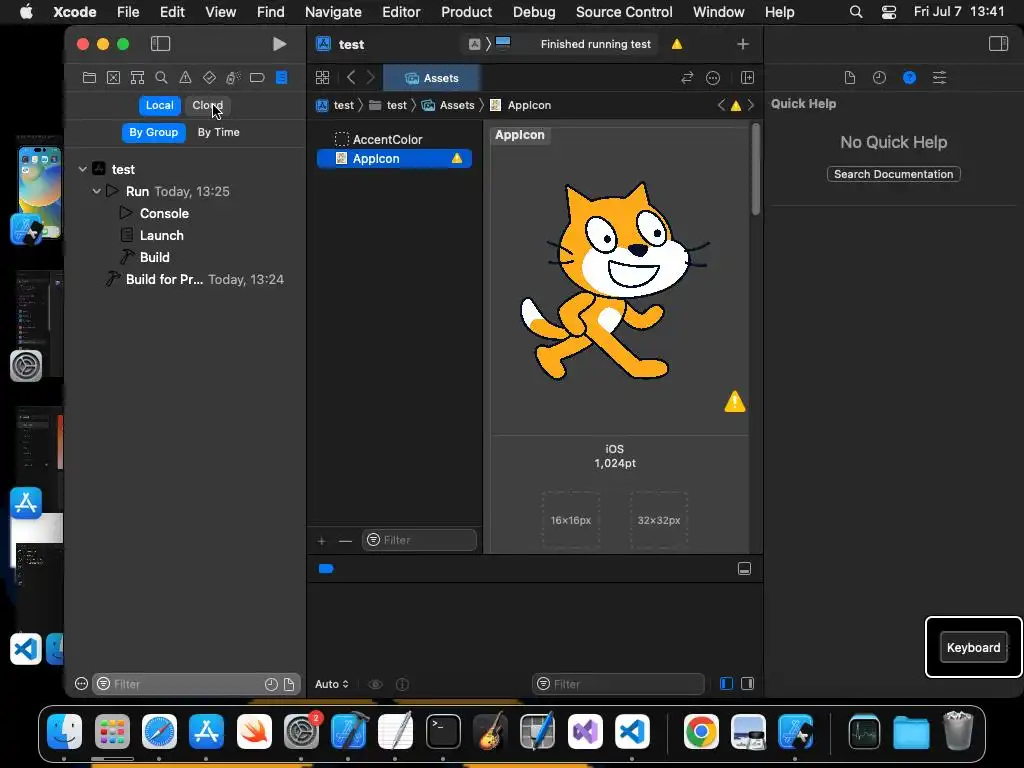The height and width of the screenshot is (768, 1024).
Task: Hide the navigator sidebar
Action: [161, 44]
